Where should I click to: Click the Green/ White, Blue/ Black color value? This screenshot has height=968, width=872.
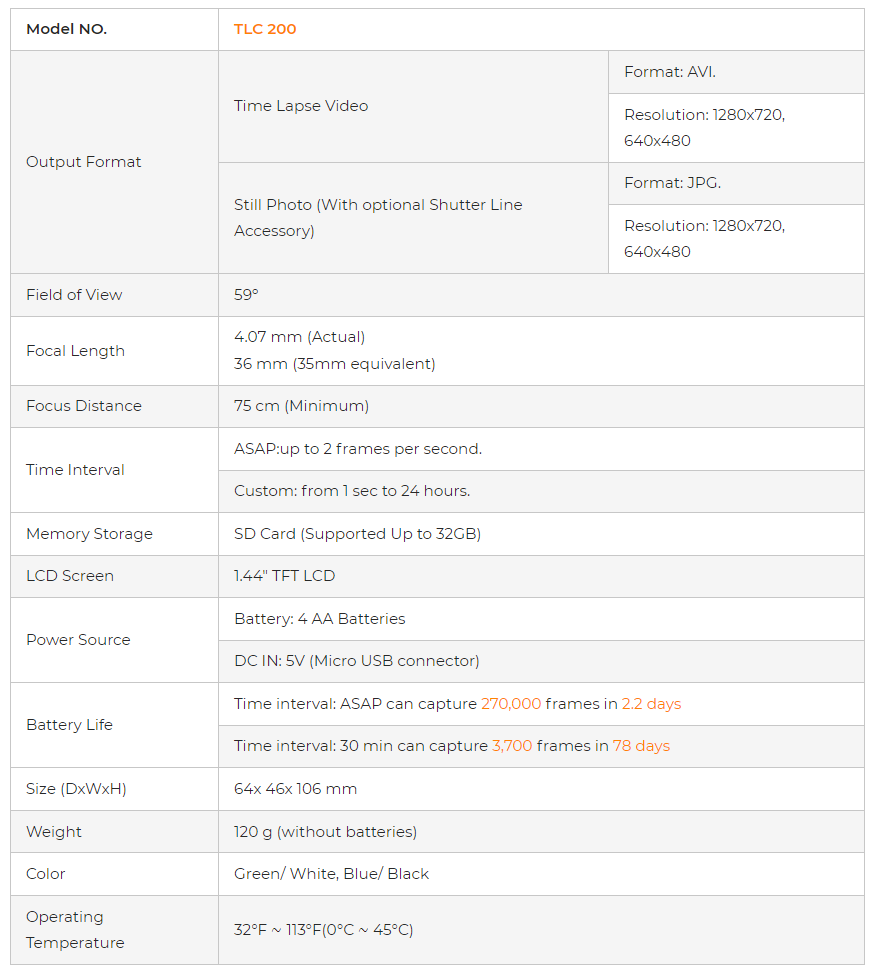click(x=331, y=874)
